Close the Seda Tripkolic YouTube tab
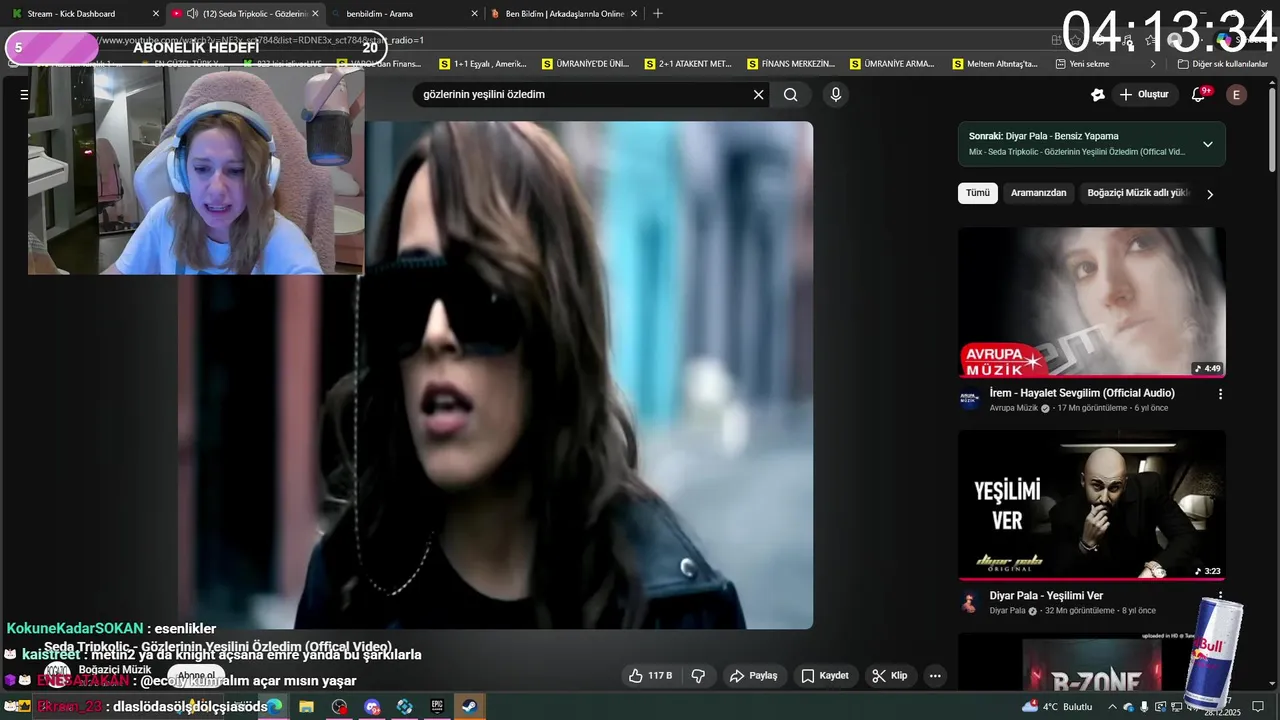 pos(315,14)
